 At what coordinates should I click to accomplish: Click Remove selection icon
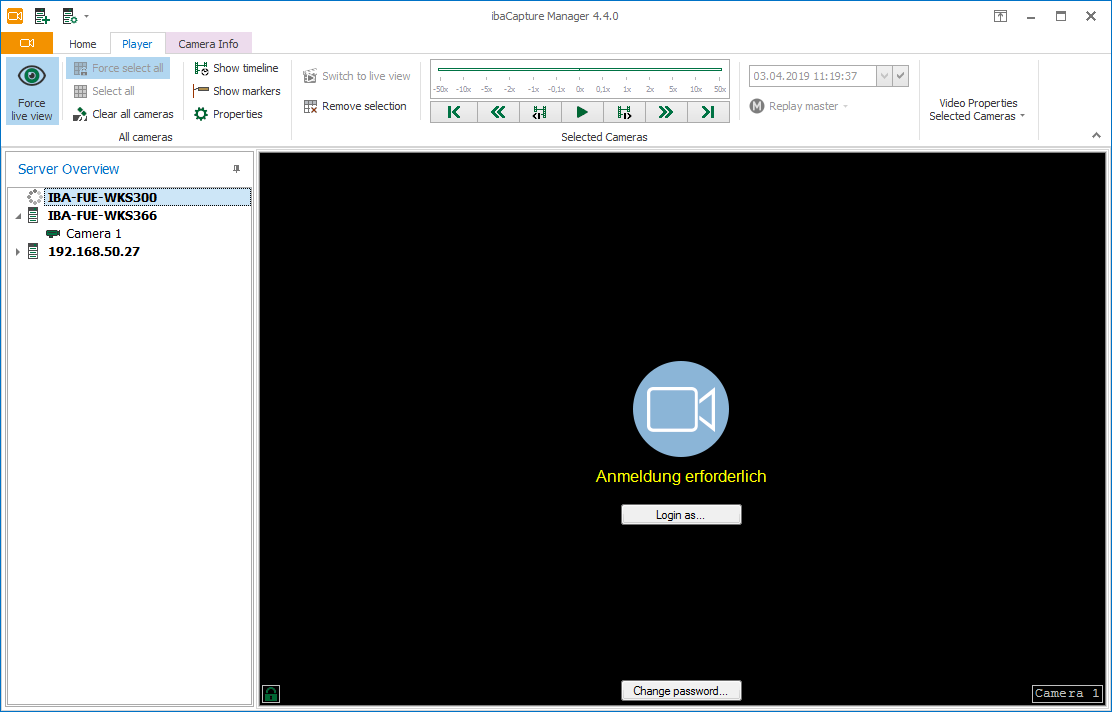[x=311, y=106]
